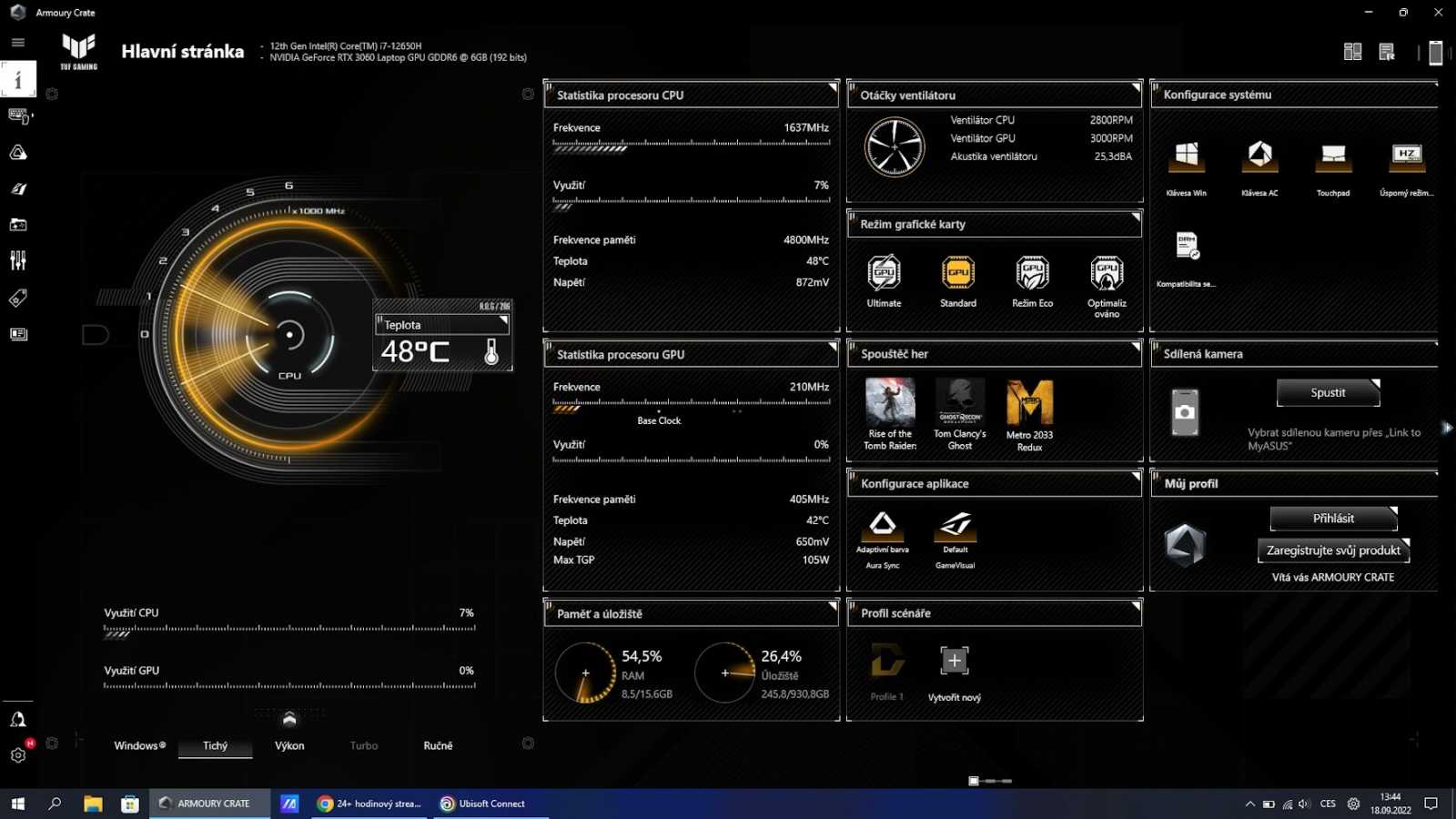The image size is (1456, 819).
Task: Open the notifications bell in sidebar
Action: 18,720
